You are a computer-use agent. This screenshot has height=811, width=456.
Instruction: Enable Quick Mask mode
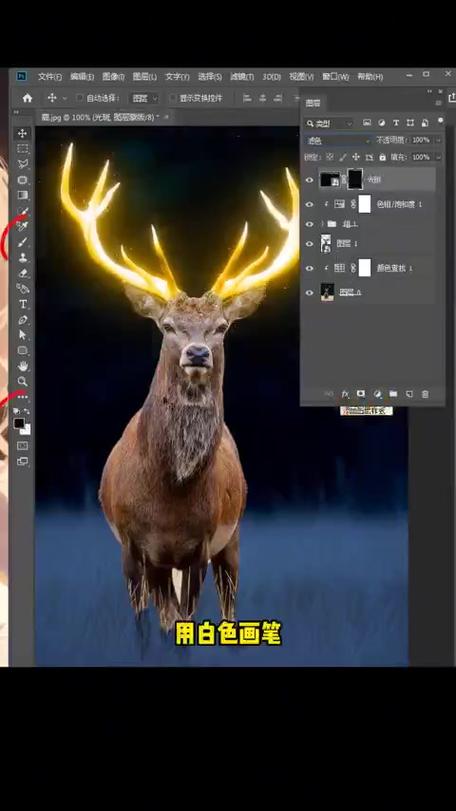tap(22, 445)
